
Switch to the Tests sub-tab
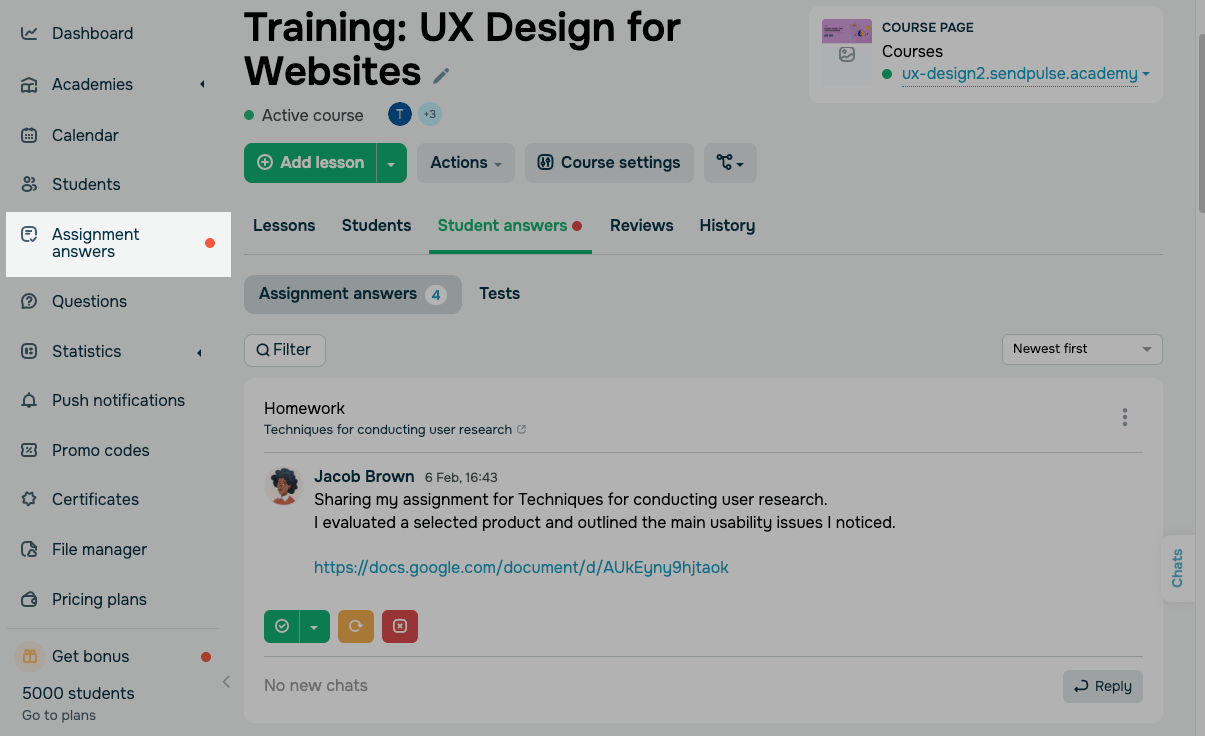click(x=499, y=294)
